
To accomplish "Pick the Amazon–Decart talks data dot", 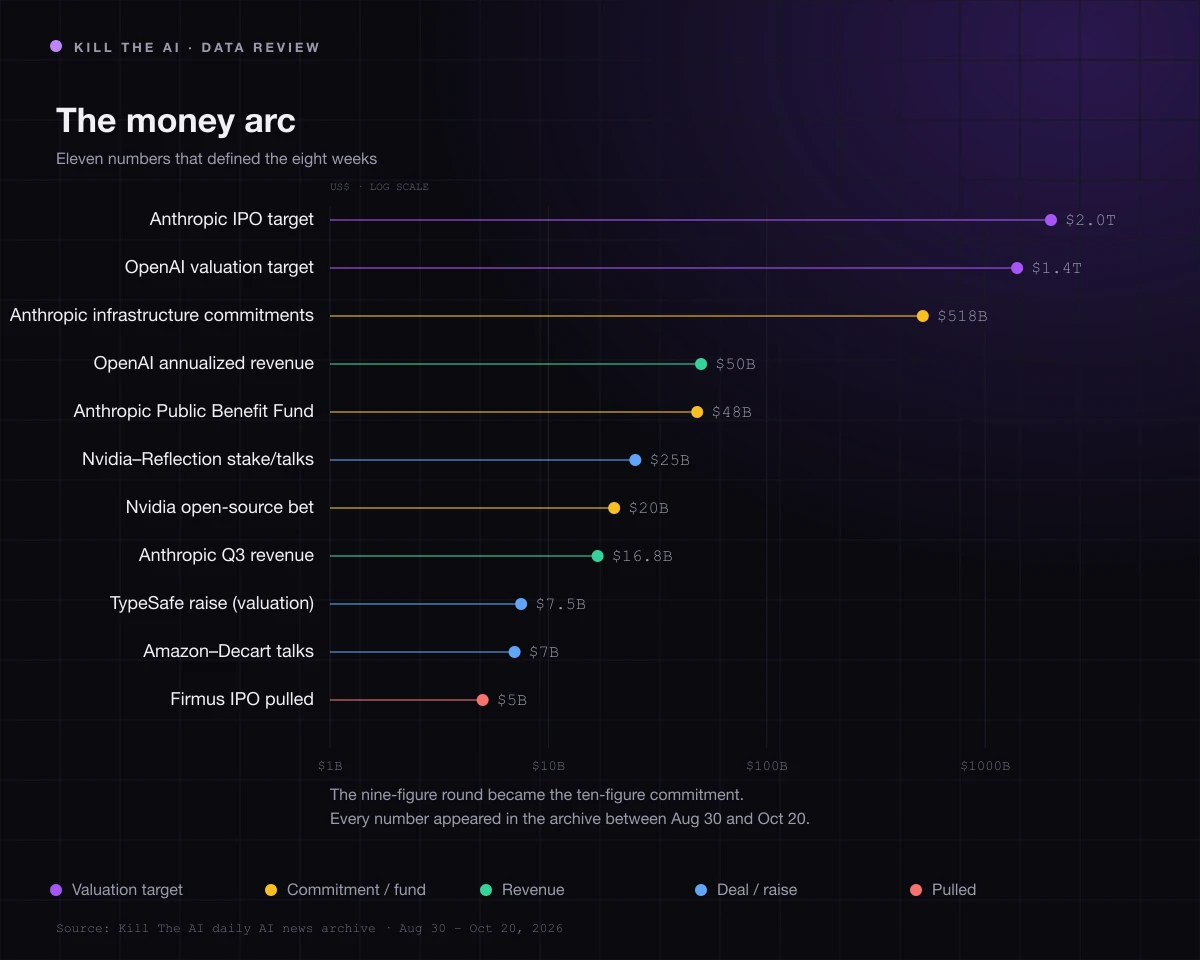I will [x=515, y=652].
